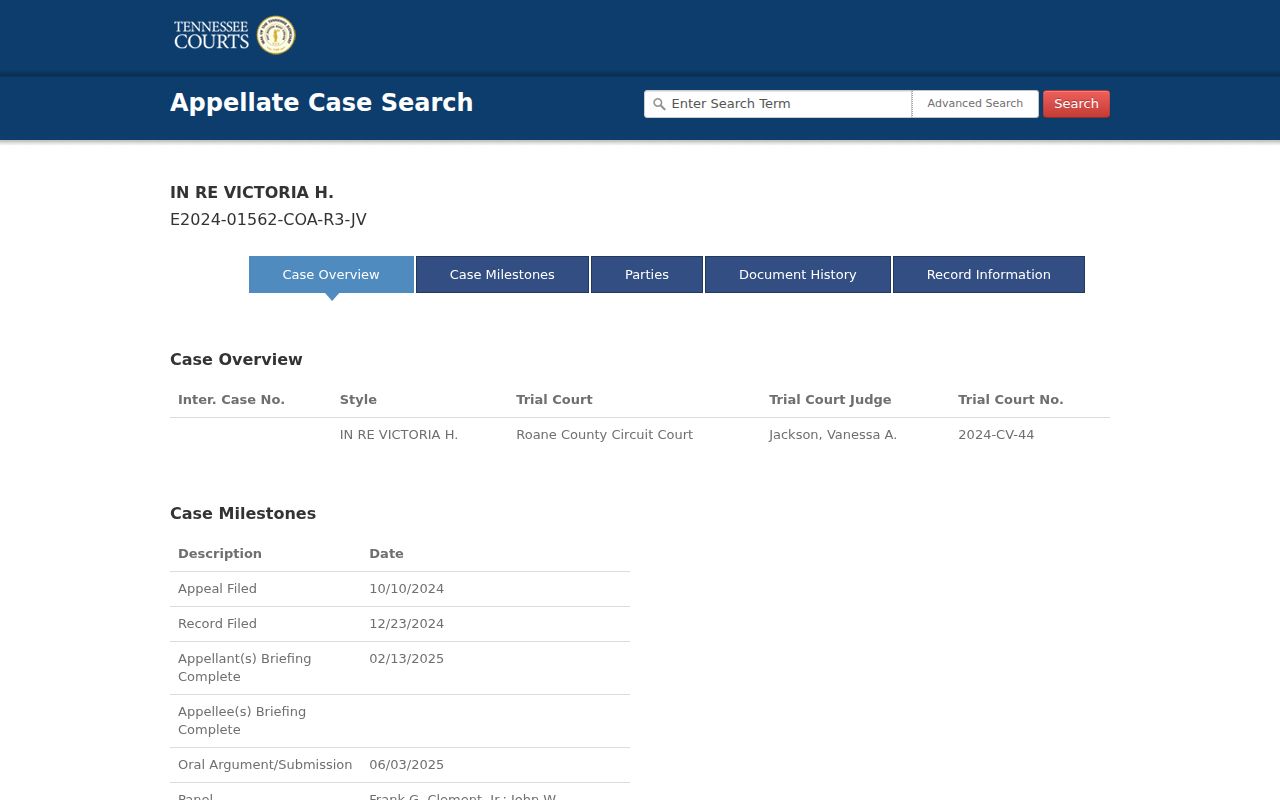Image resolution: width=1280 pixels, height=800 pixels.
Task: Click the Appellate Case Search heading
Action: (x=322, y=103)
